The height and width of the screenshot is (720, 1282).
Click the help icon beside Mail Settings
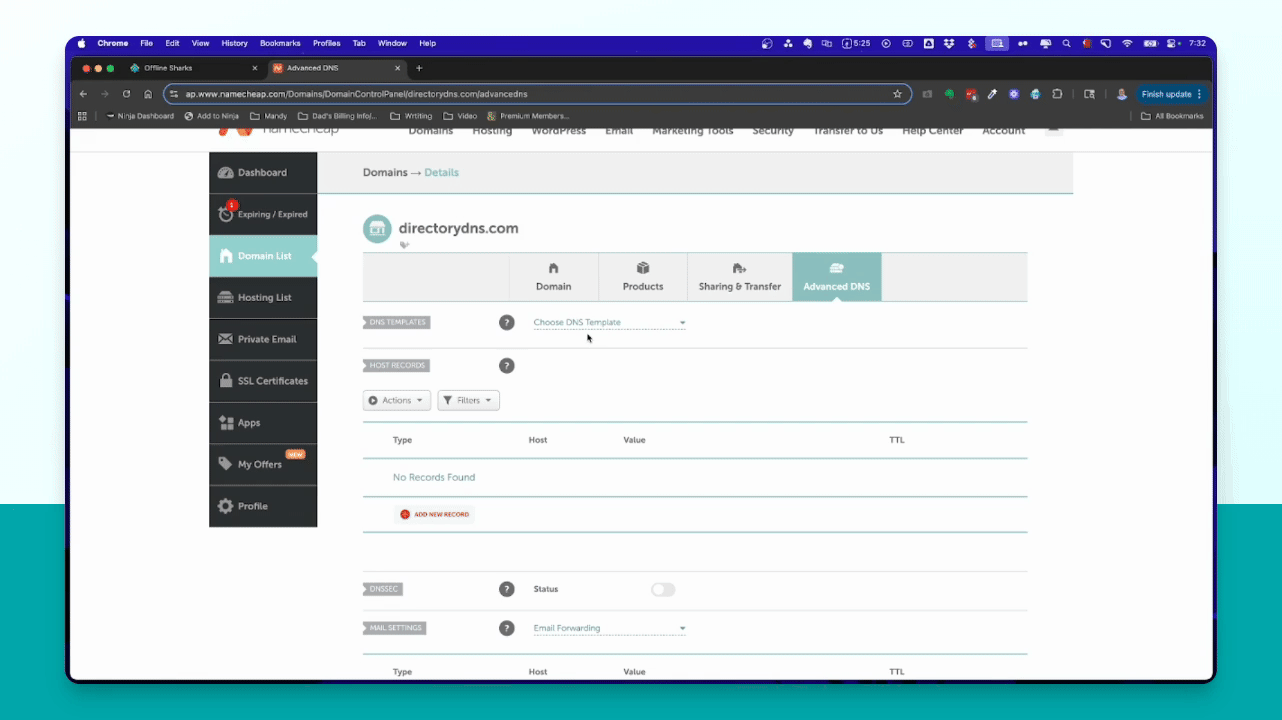[507, 628]
